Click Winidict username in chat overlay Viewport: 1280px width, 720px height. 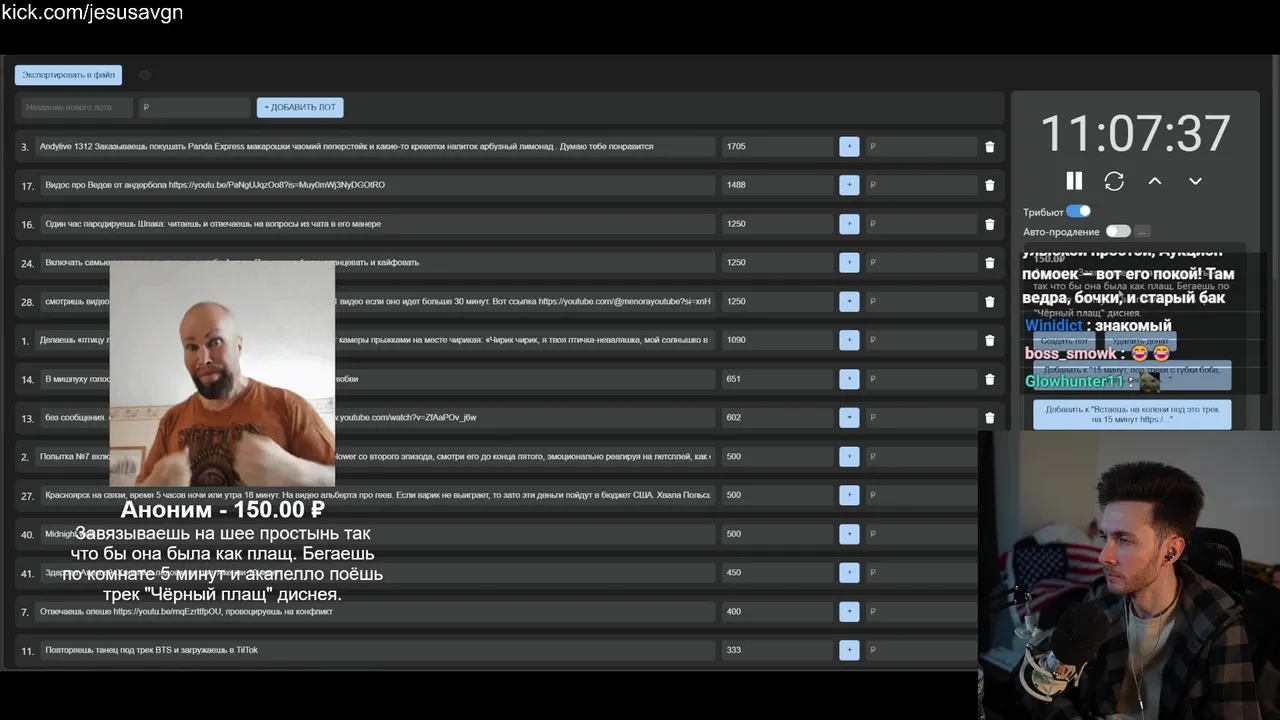1054,325
